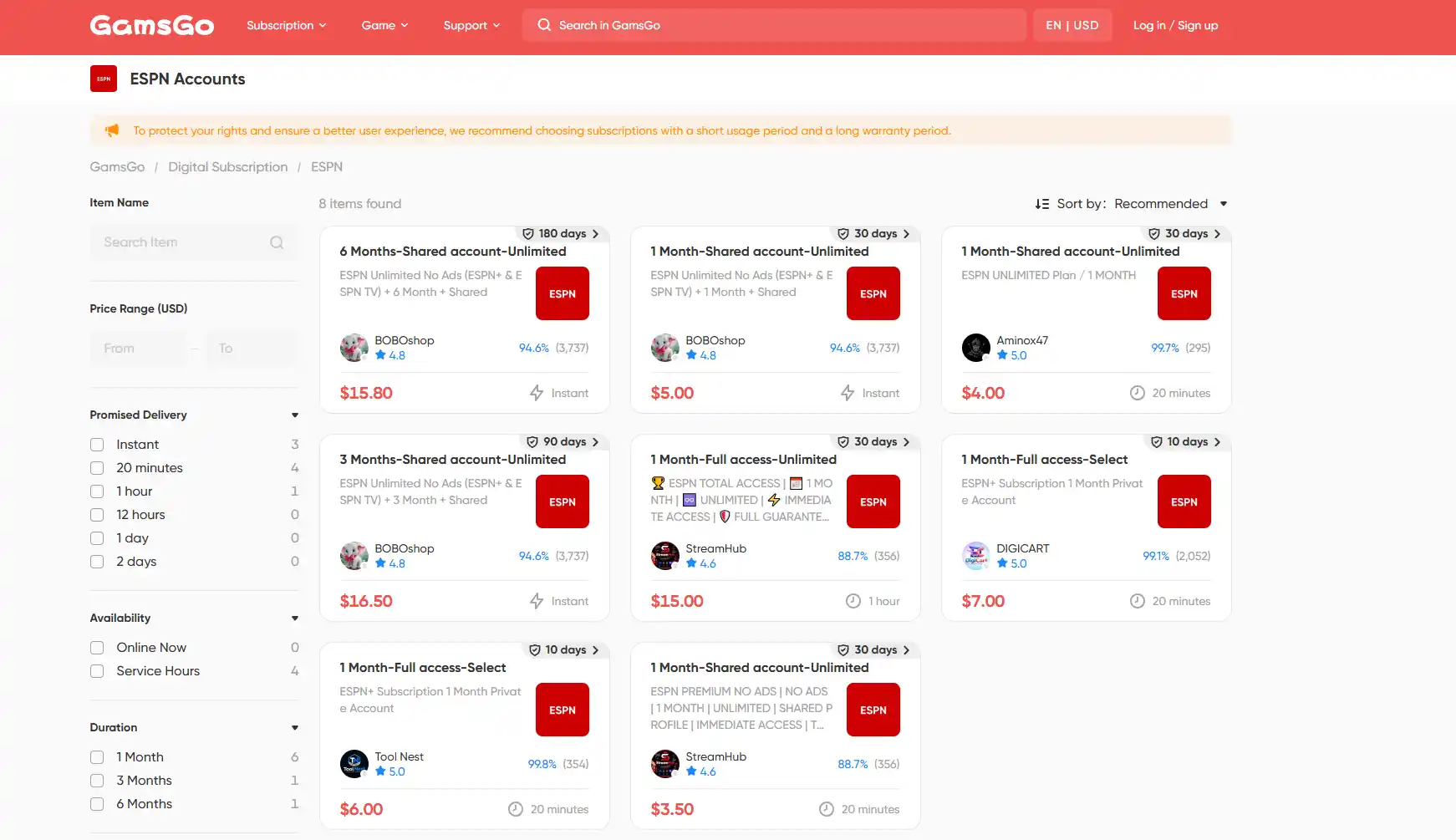The width and height of the screenshot is (1456, 840).
Task: Open the Subscription menu
Action: click(287, 25)
